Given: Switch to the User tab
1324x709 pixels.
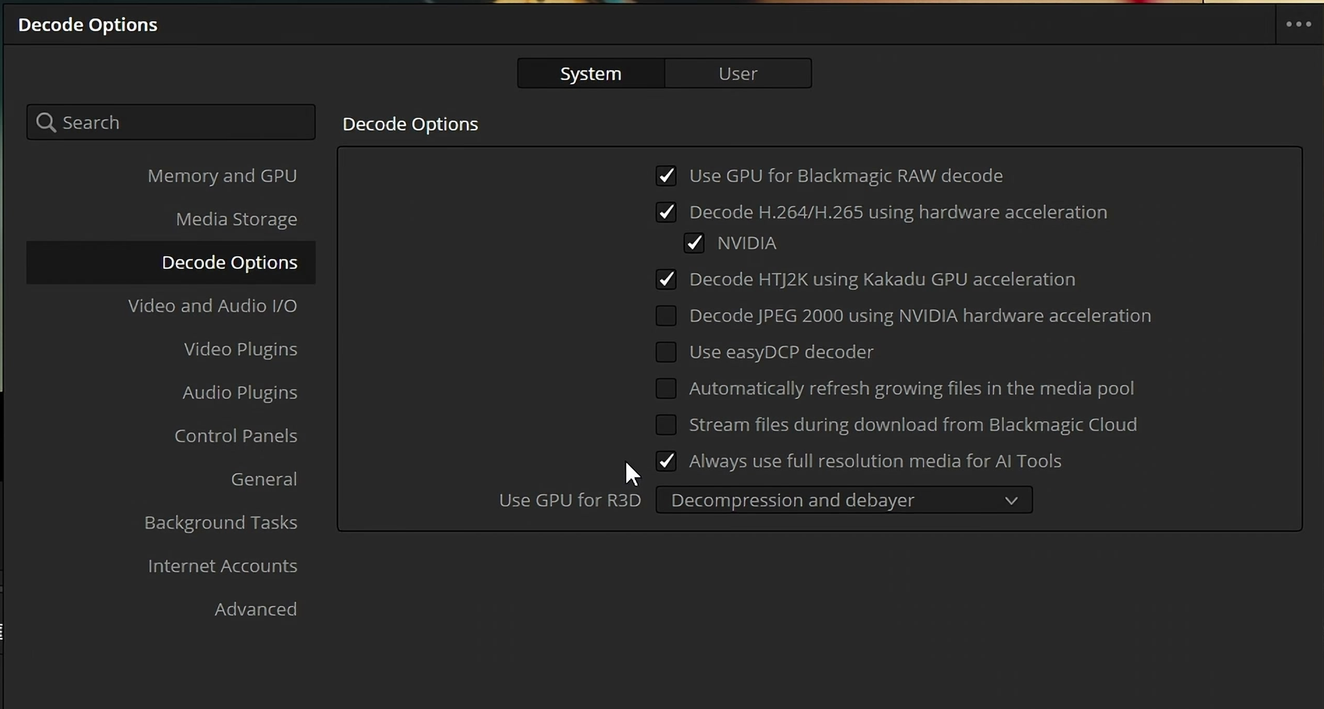Looking at the screenshot, I should pyautogui.click(x=738, y=73).
